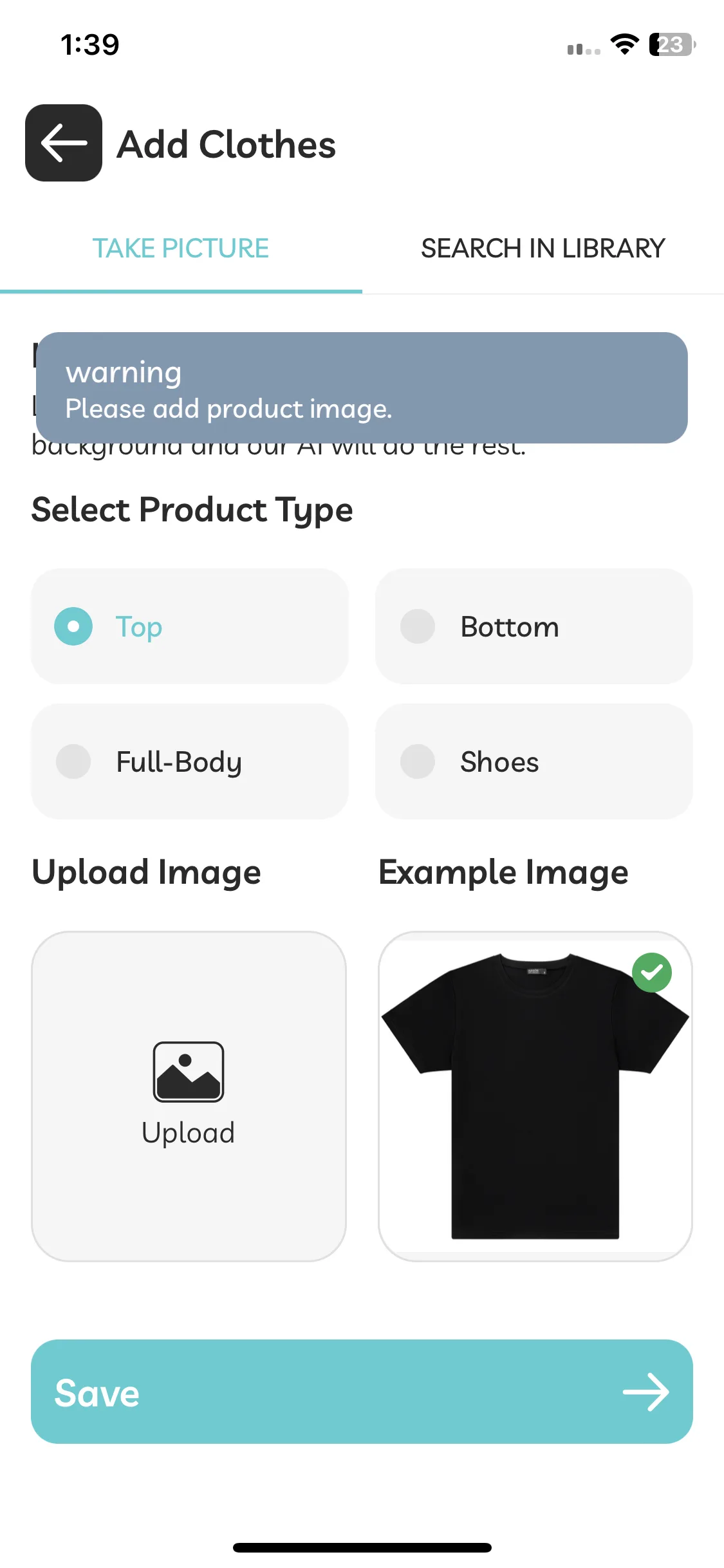
Task: Tap the image upload picture icon
Action: tap(189, 1072)
